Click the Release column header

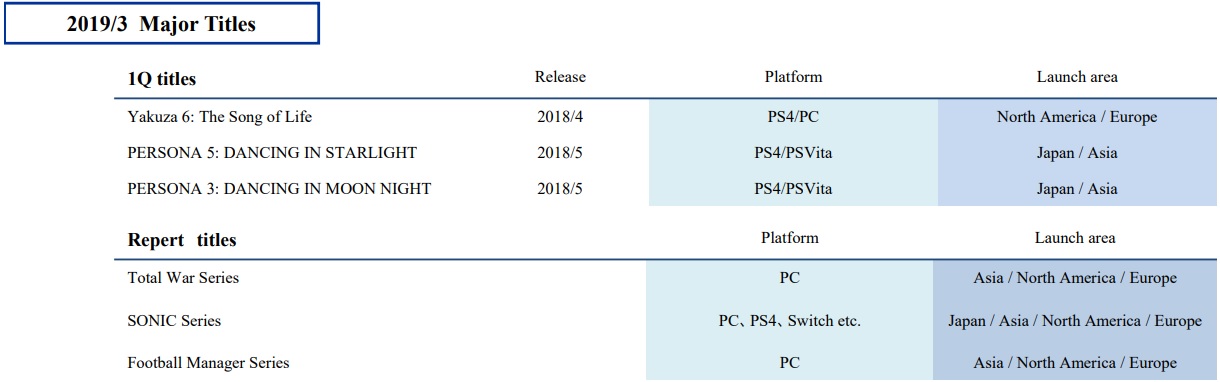tap(560, 77)
